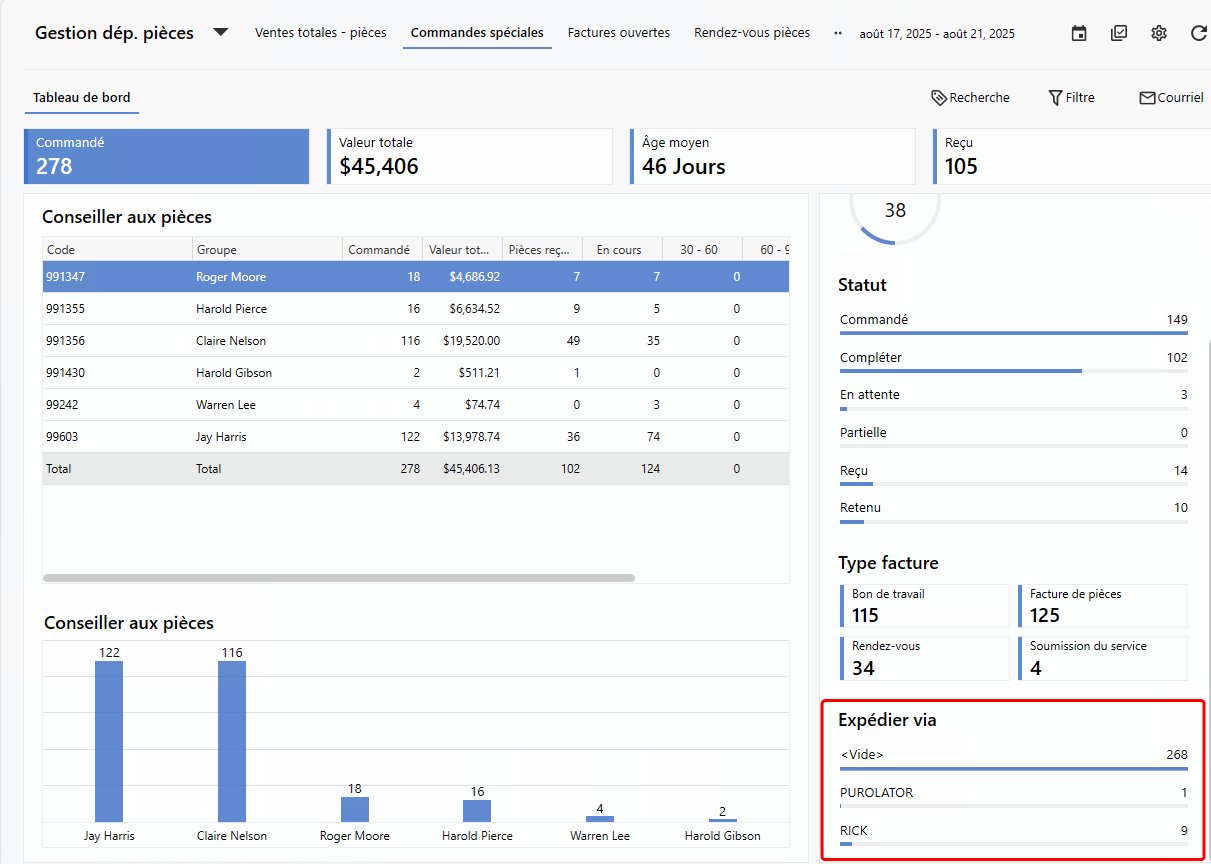The width and height of the screenshot is (1211, 864).
Task: Click the Recherche tag icon
Action: [x=938, y=98]
